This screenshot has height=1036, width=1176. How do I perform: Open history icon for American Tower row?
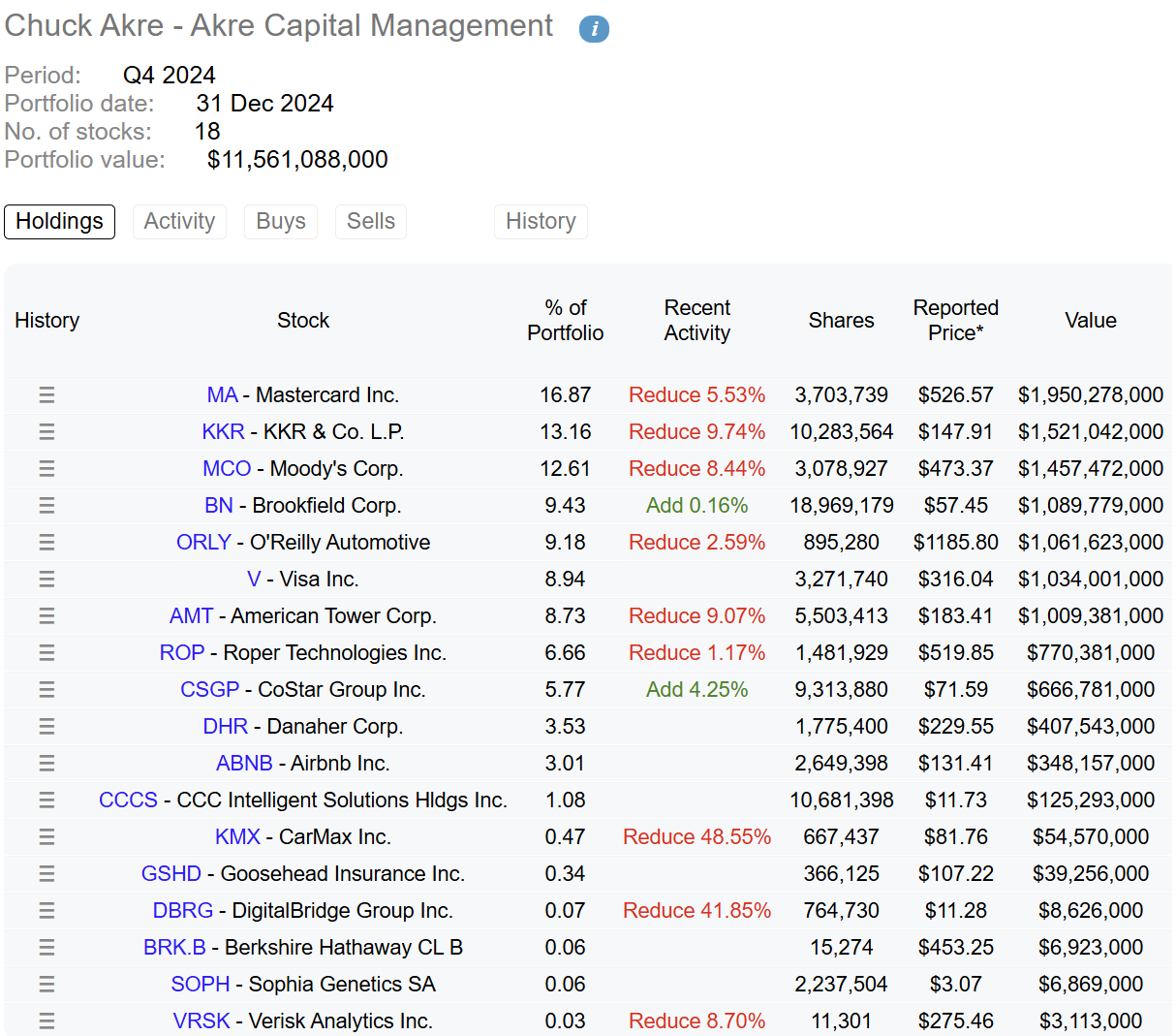point(46,615)
